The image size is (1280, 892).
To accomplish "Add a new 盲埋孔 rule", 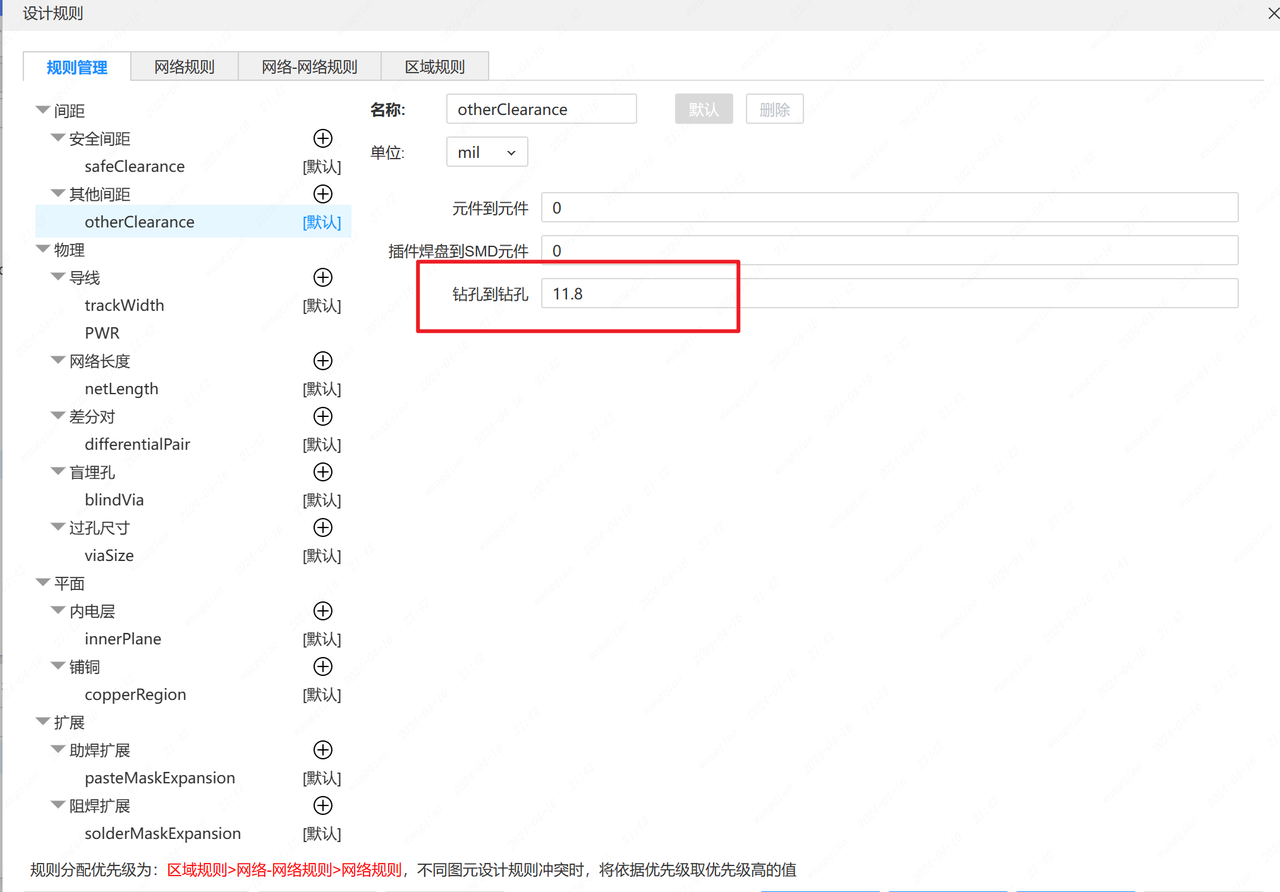I will point(323,472).
